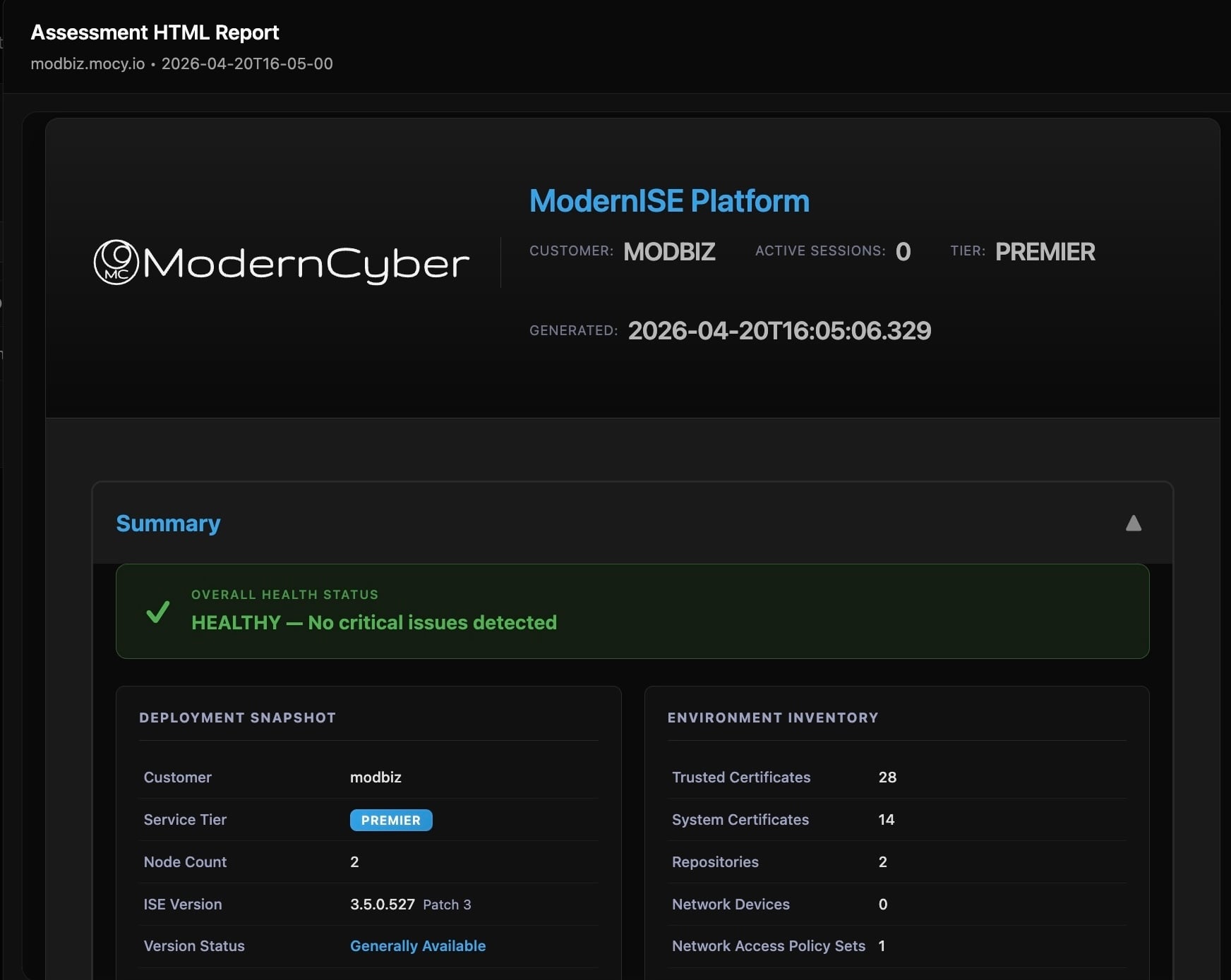Click the OVERALL HEALTH STATUS label
This screenshot has height=980, width=1231.
pos(284,594)
